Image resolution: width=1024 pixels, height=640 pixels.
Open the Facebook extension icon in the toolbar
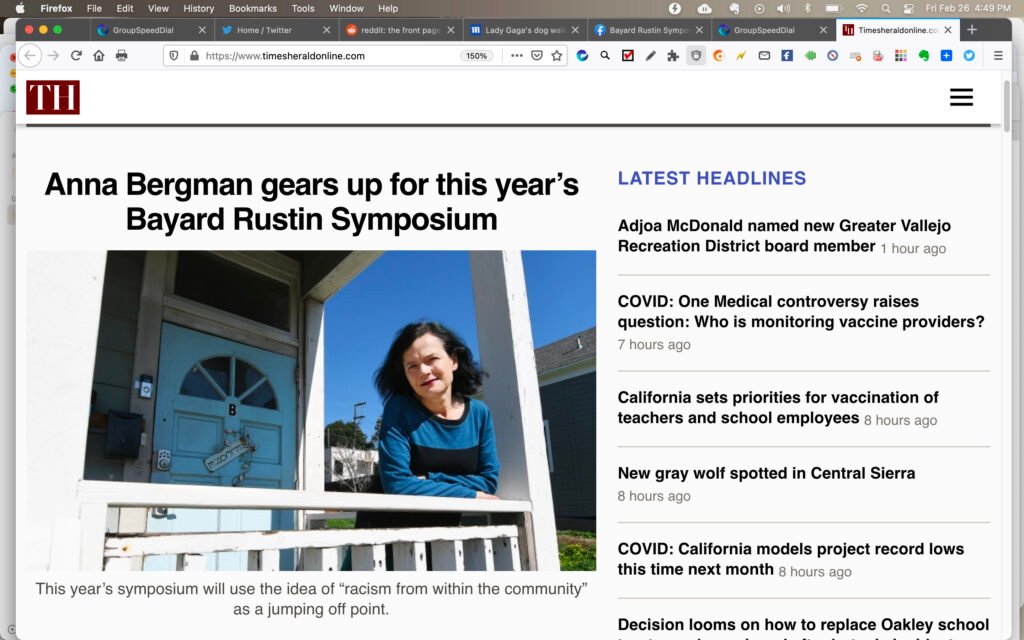click(x=787, y=56)
